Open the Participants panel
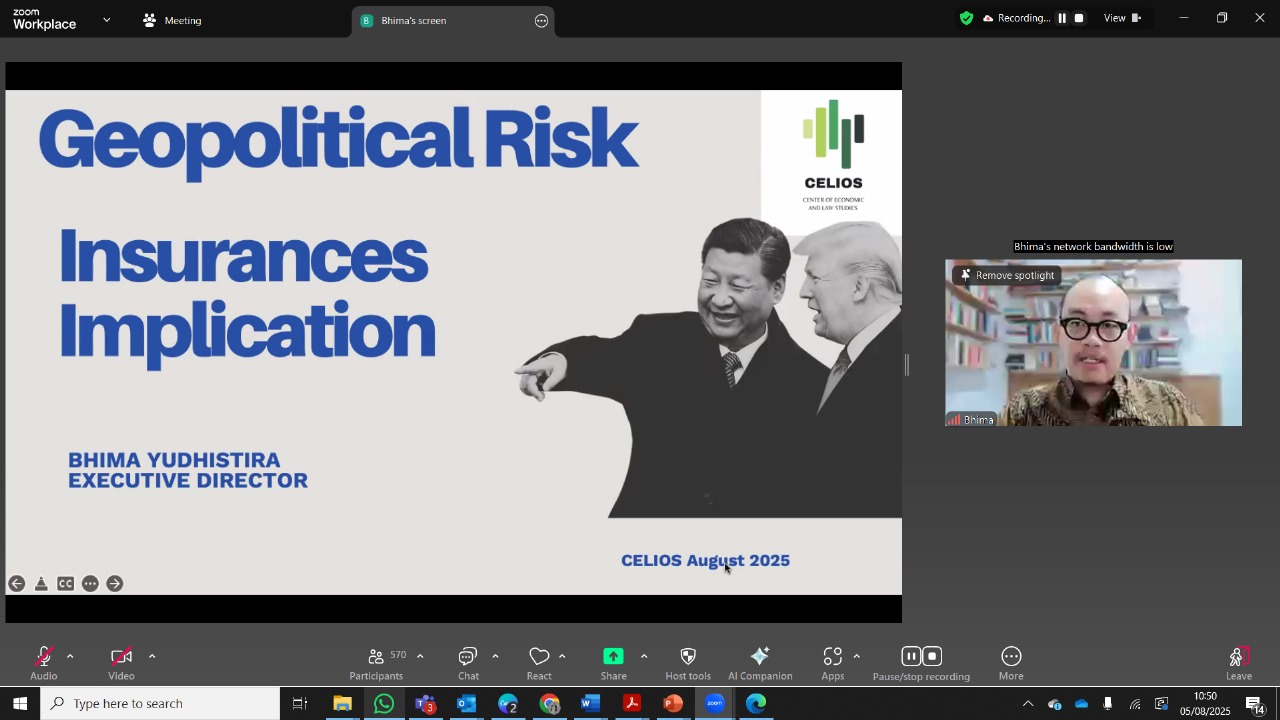This screenshot has width=1280, height=720. pyautogui.click(x=376, y=664)
